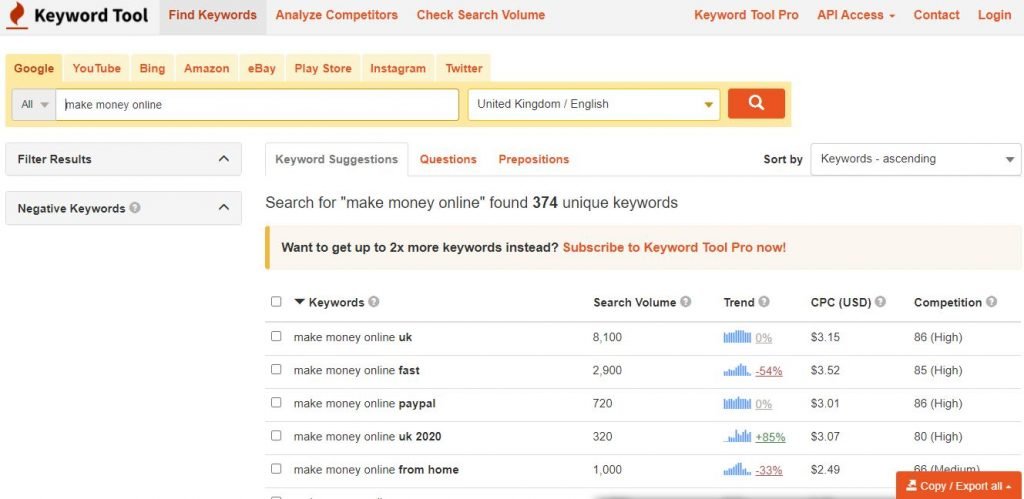1024x499 pixels.
Task: Open the Questions tab
Action: click(448, 159)
